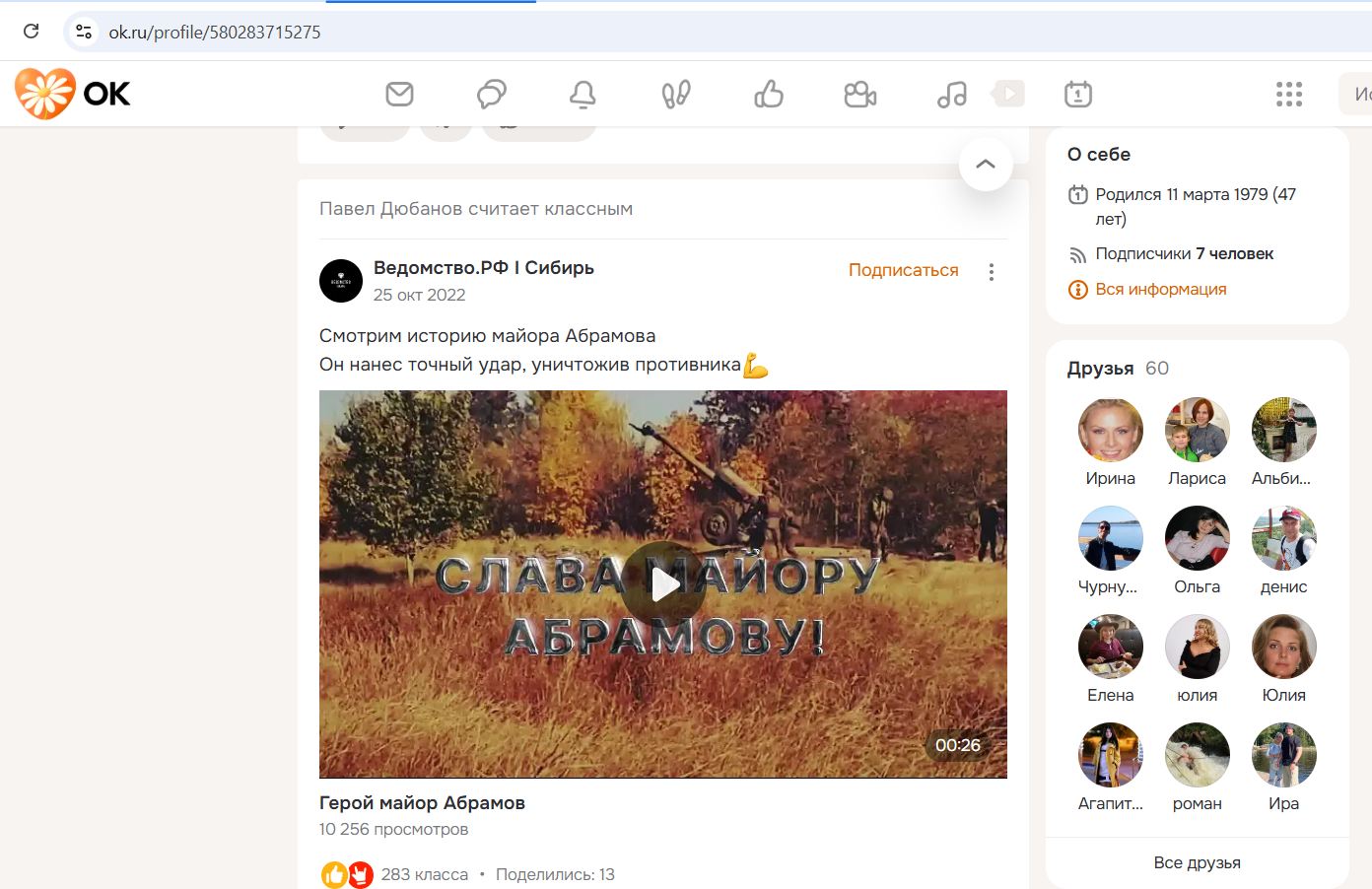Open Messages envelope icon
The width and height of the screenshot is (1372, 889).
point(399,94)
